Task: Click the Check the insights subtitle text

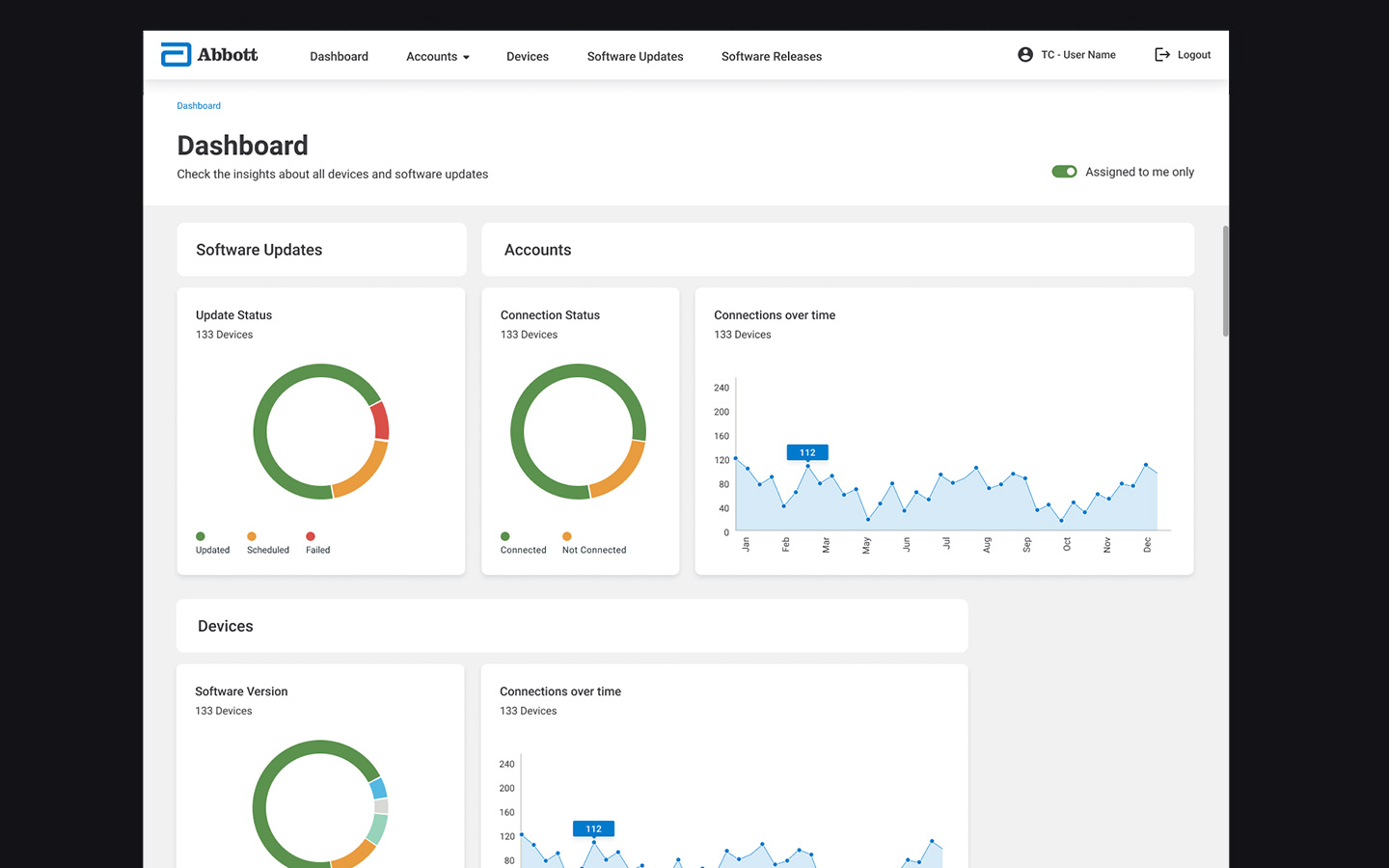Action: pyautogui.click(x=333, y=175)
